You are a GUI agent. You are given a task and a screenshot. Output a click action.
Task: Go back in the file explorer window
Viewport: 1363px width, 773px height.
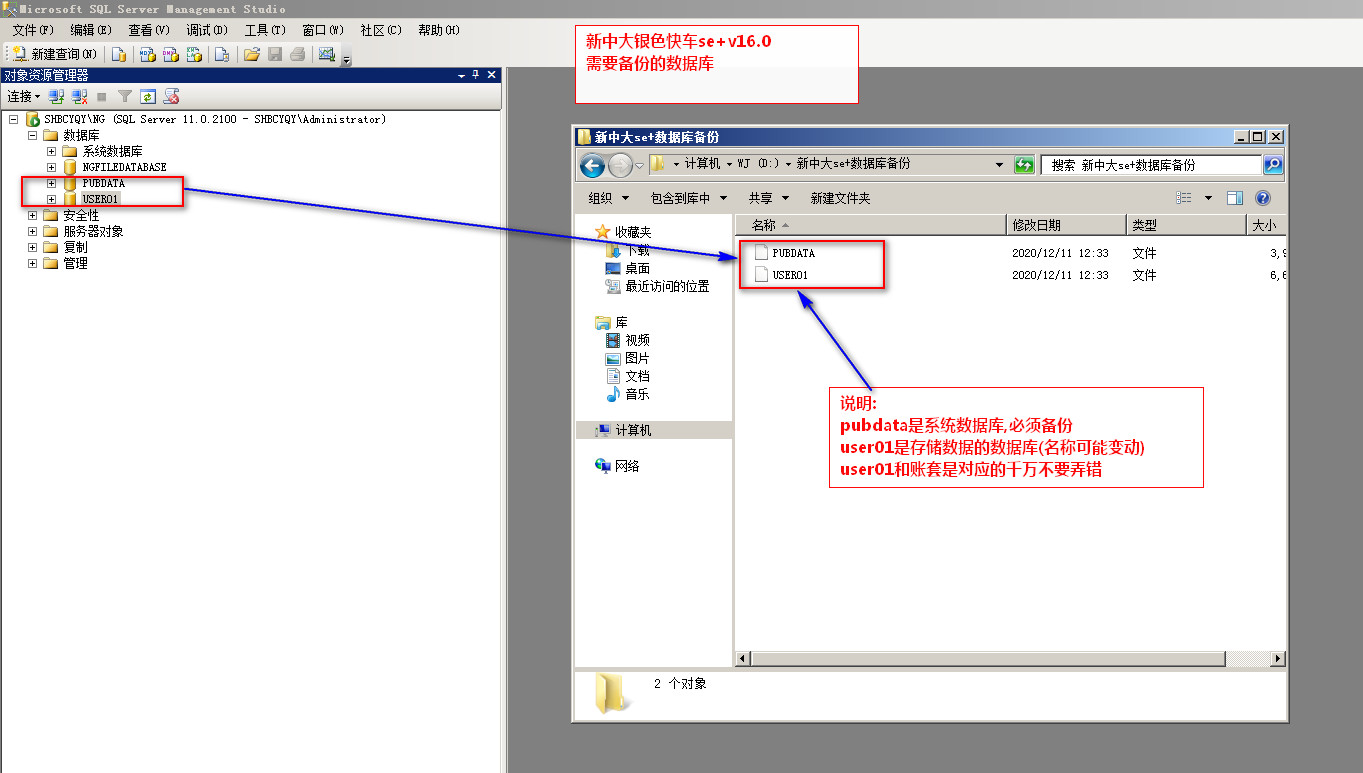click(592, 165)
